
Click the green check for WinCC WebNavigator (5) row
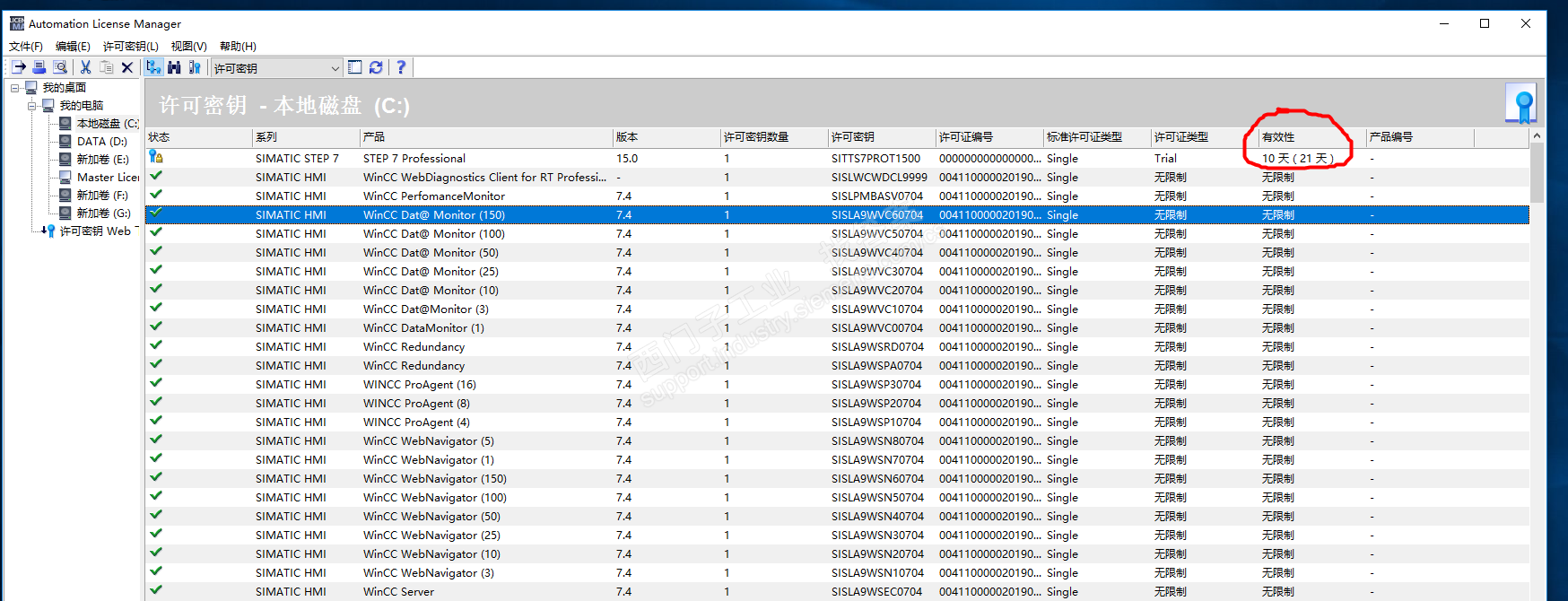(x=156, y=440)
